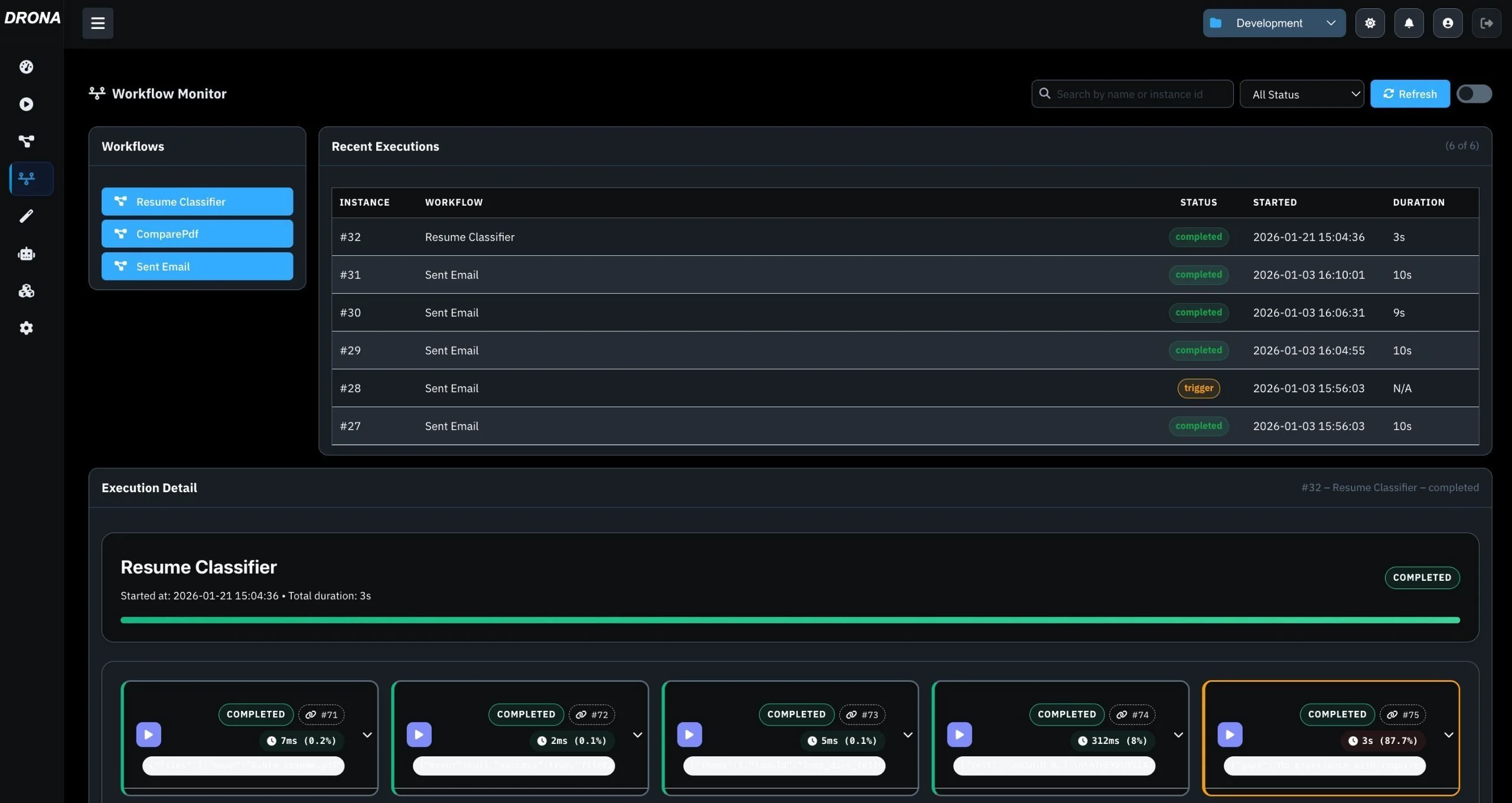Open the hamburger navigation menu

(97, 23)
